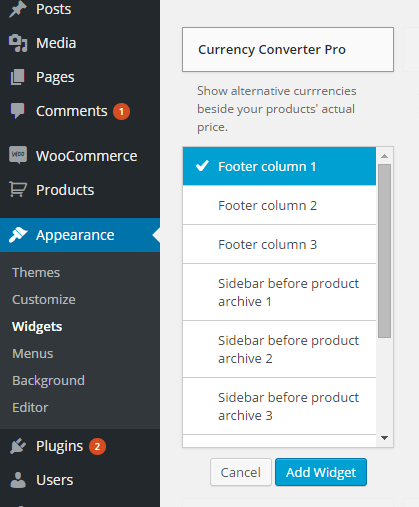The image size is (419, 507).
Task: Click the WooCommerce Woo icon
Action: pyautogui.click(x=18, y=155)
